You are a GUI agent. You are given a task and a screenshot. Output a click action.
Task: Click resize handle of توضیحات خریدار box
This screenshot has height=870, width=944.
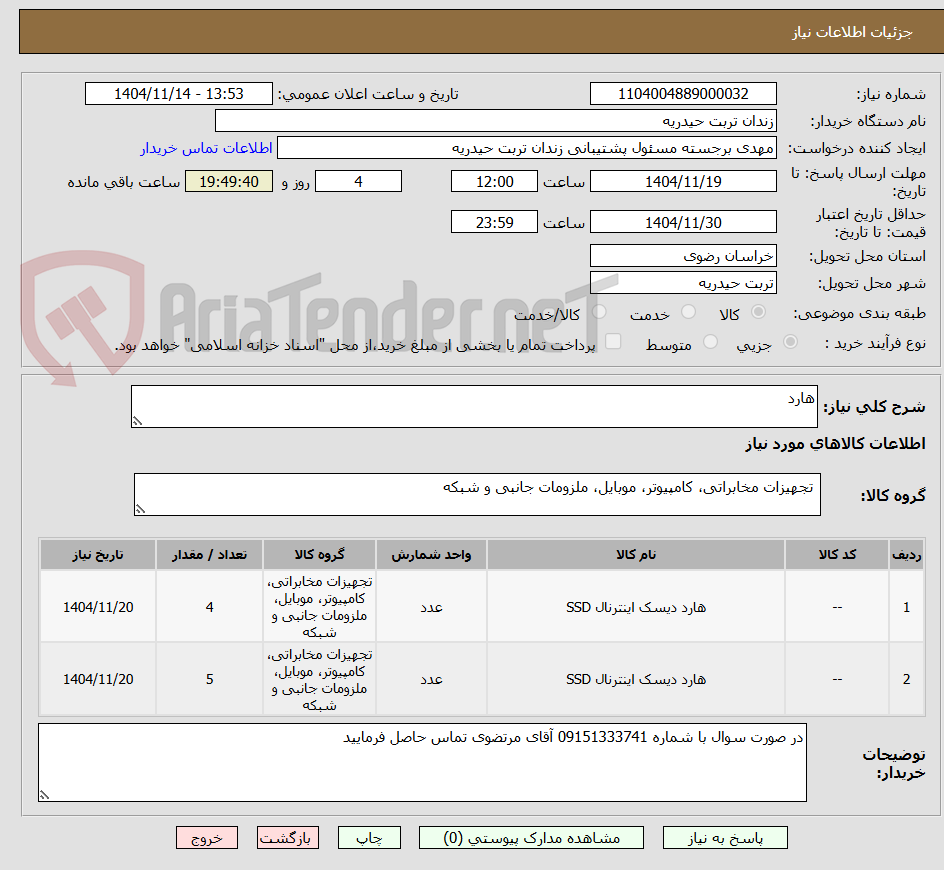(x=45, y=795)
